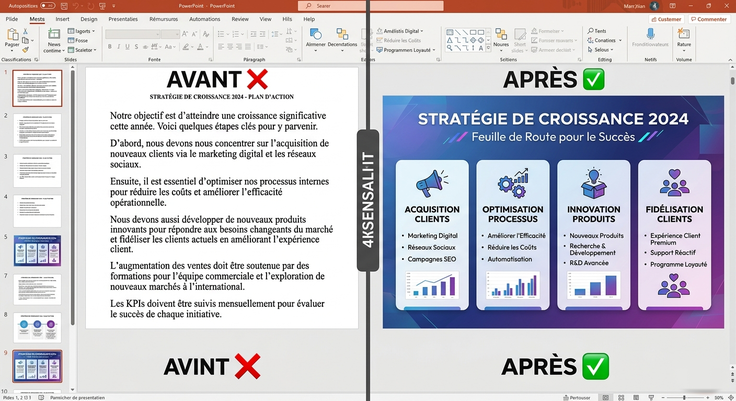Open the Plide tab
This screenshot has height=401, width=736.
coord(12,19)
